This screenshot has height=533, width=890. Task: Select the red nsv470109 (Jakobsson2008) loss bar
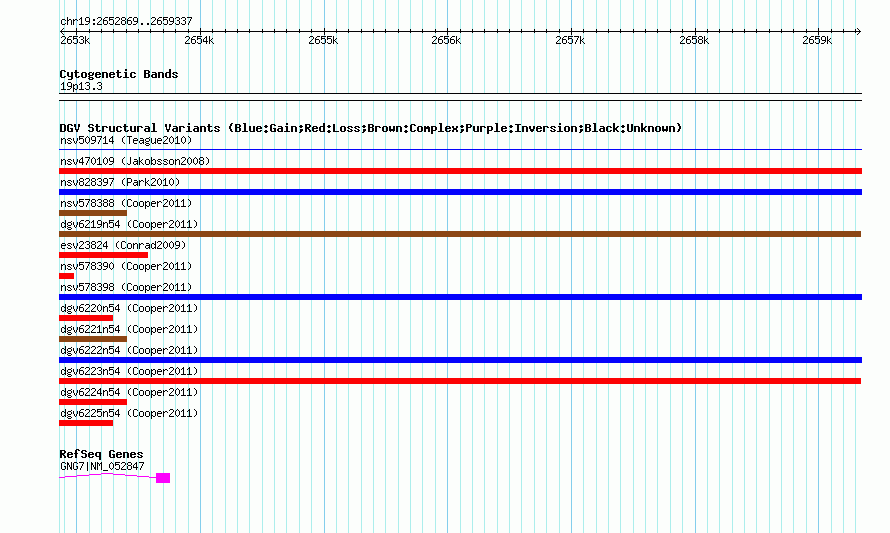coord(460,171)
